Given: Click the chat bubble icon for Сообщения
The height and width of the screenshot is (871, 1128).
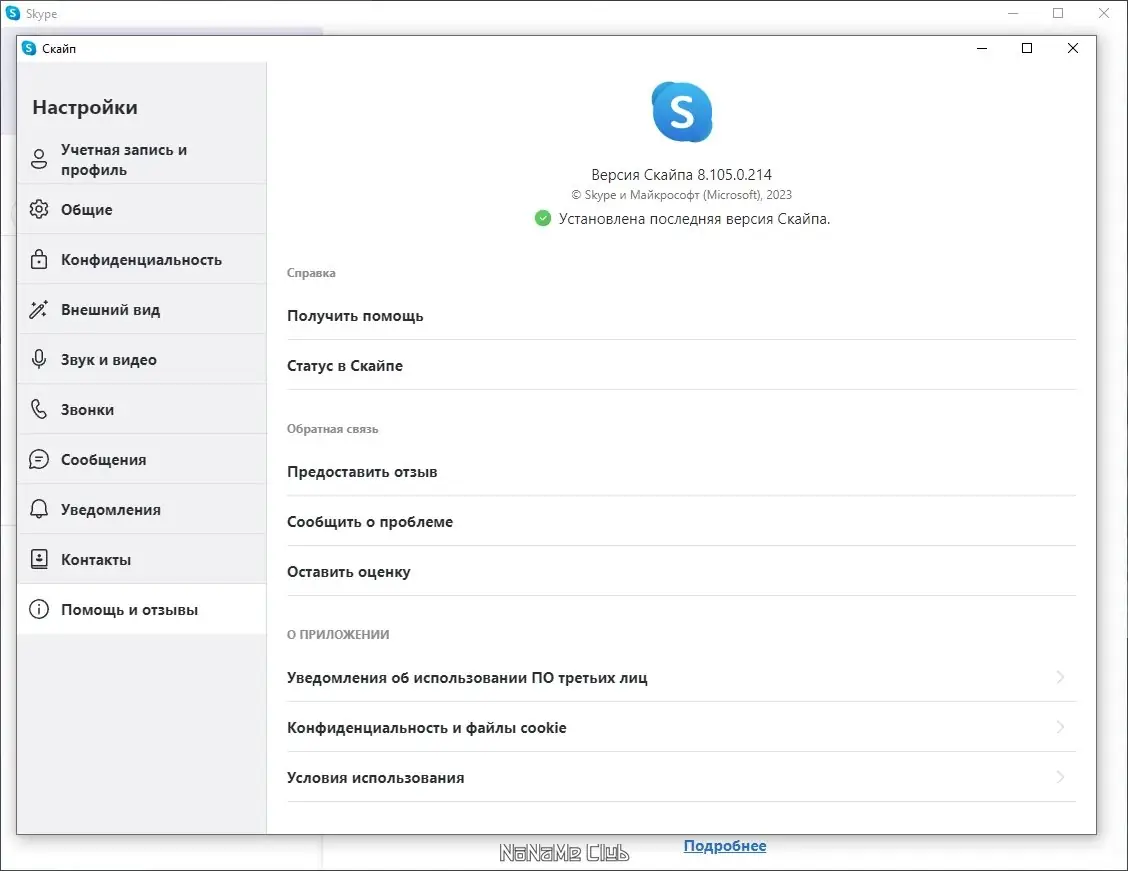Looking at the screenshot, I should [39, 459].
